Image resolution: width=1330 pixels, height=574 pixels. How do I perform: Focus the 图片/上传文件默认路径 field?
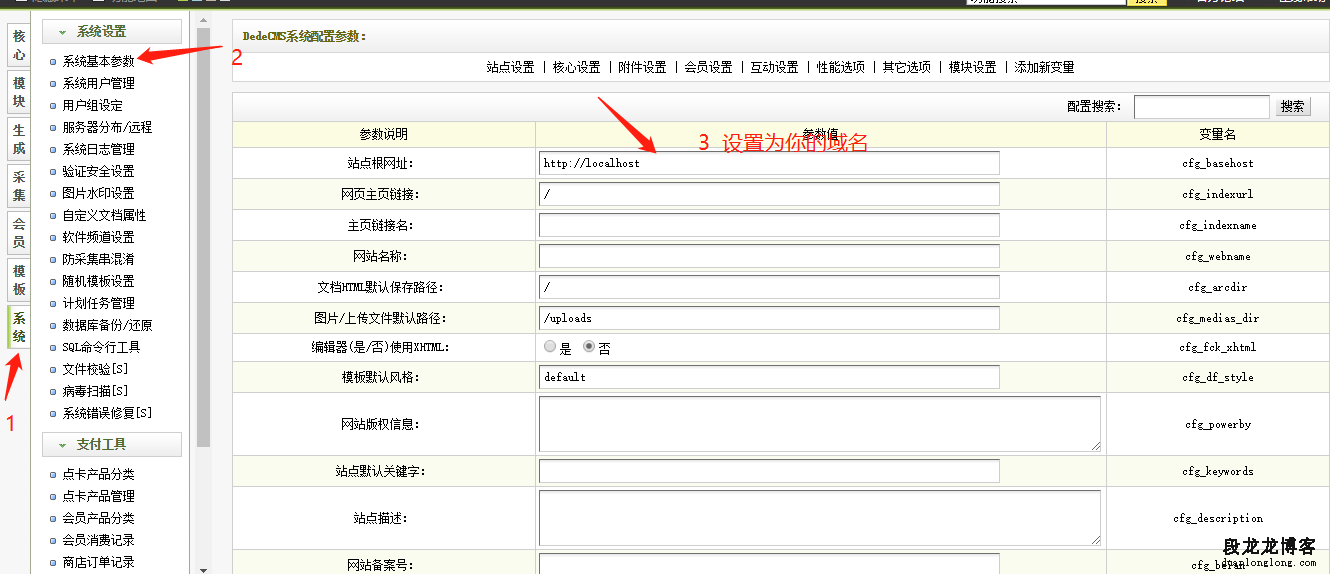769,318
